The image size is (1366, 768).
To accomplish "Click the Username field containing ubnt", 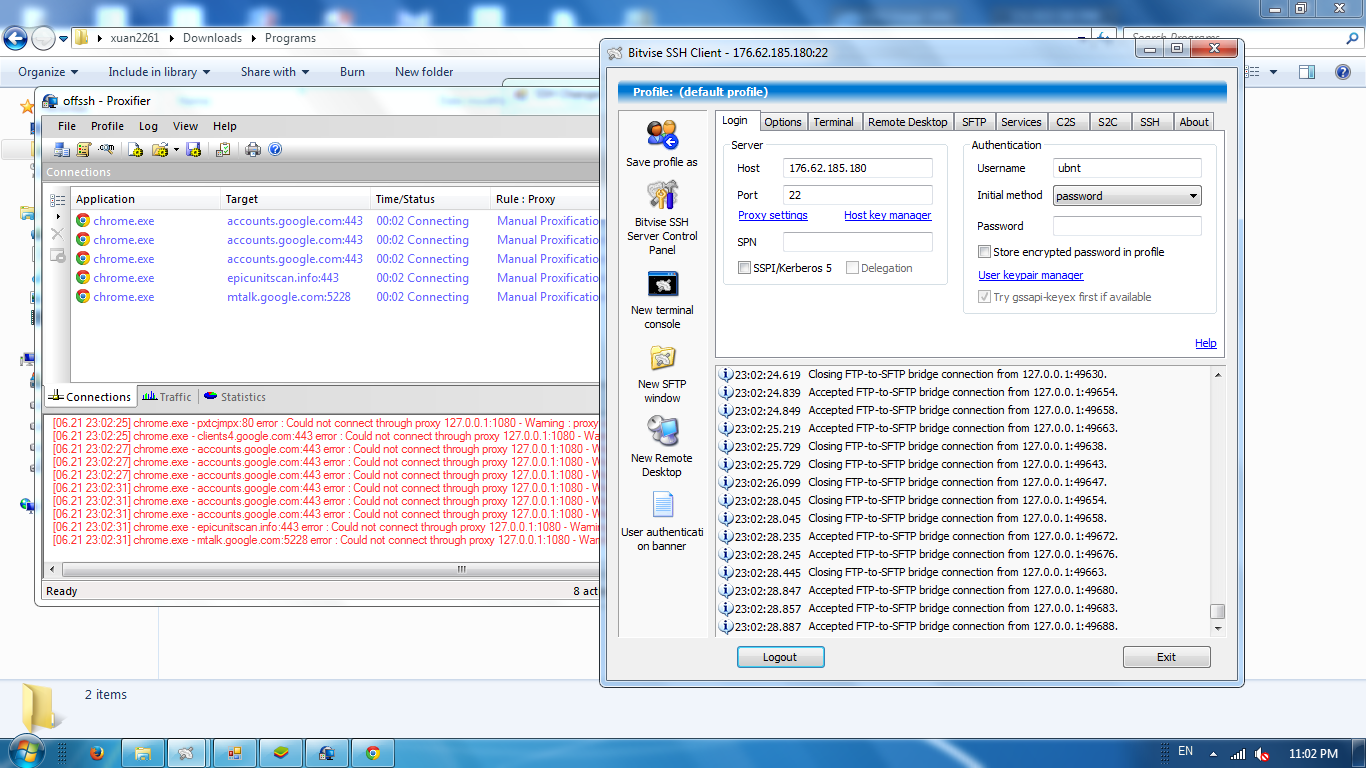I will [x=1127, y=168].
